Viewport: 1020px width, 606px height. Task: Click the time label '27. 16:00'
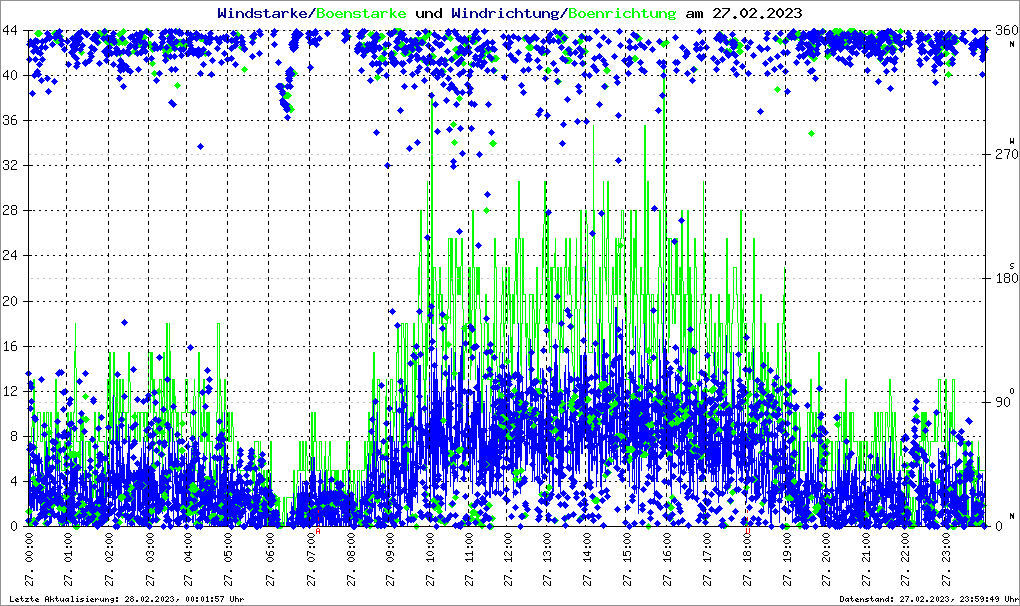[x=667, y=560]
